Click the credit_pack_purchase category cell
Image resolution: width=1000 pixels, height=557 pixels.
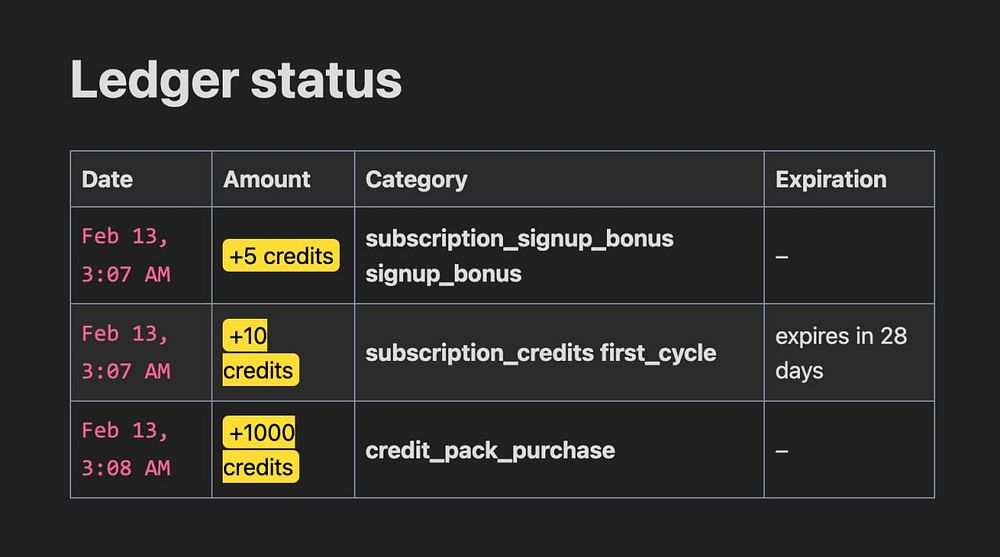click(490, 450)
